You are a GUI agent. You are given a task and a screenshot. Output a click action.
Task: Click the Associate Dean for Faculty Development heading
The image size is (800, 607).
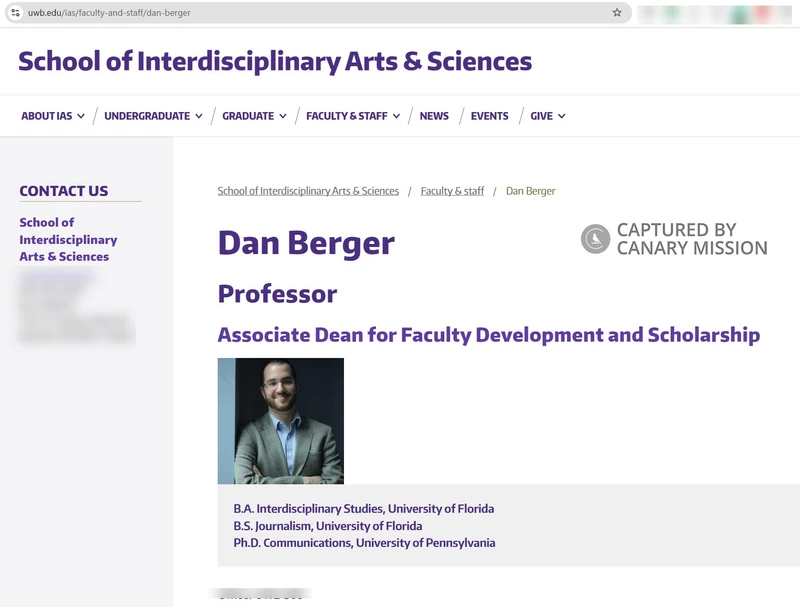(x=489, y=335)
